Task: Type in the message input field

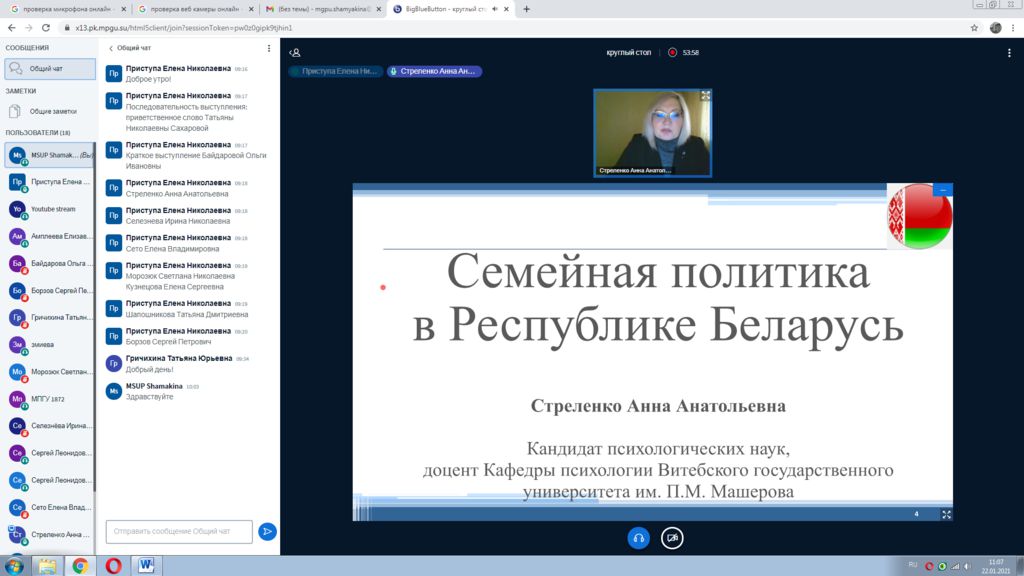Action: pos(179,531)
